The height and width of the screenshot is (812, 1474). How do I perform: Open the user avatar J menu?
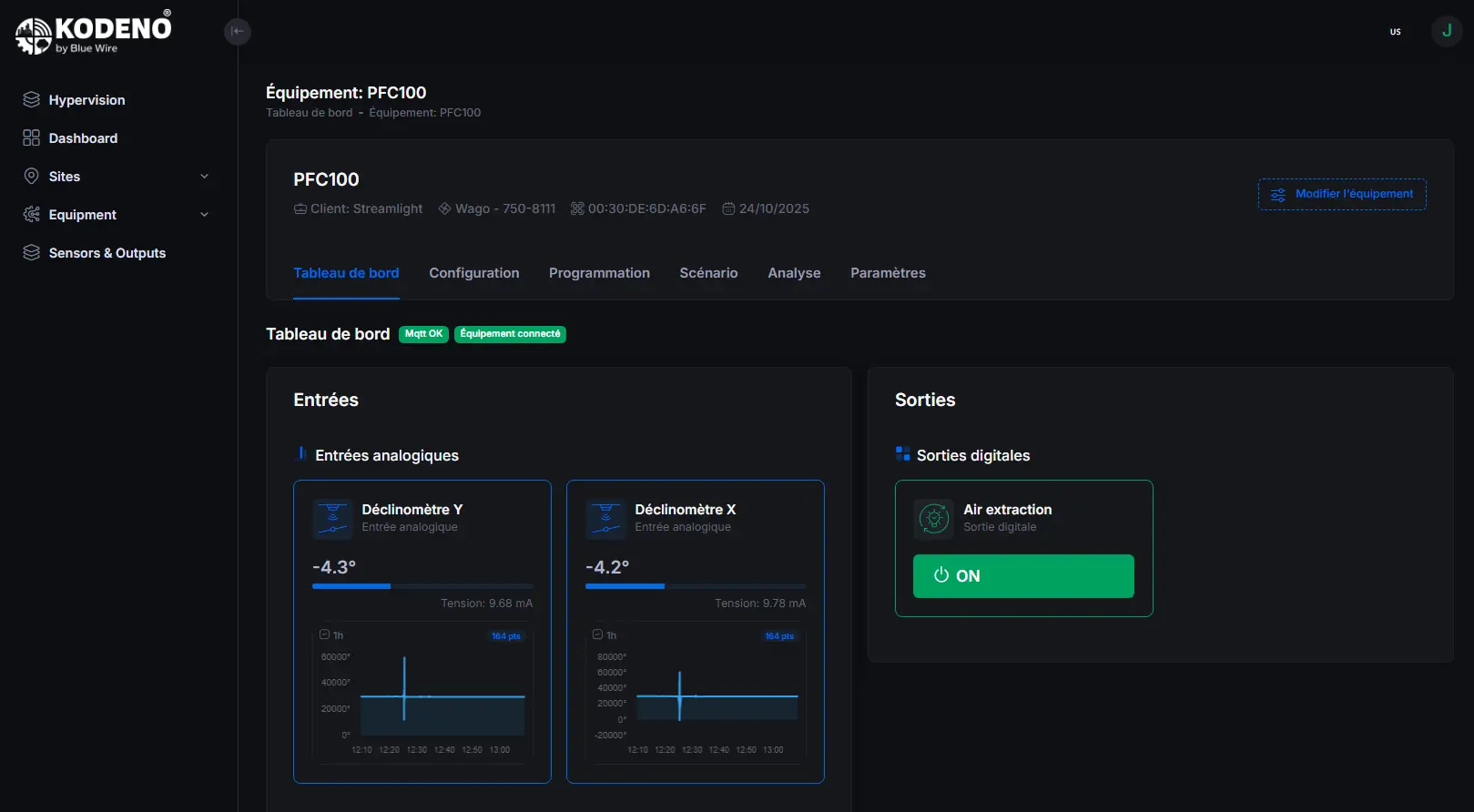1446,31
